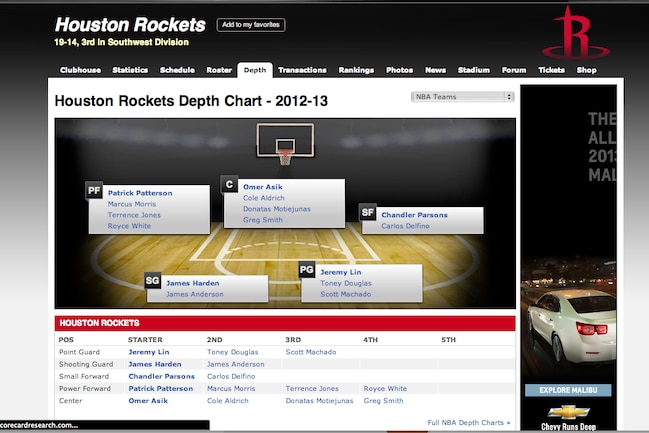
Task: Click Jeremy Lin in the court PG box
Action: click(x=341, y=272)
